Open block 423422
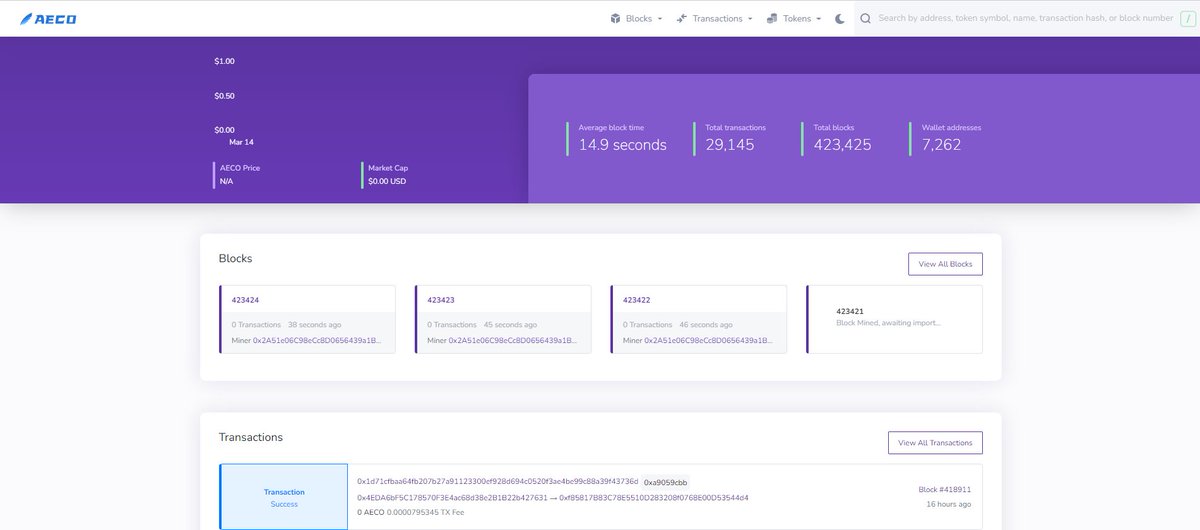1200x530 pixels. 637,300
